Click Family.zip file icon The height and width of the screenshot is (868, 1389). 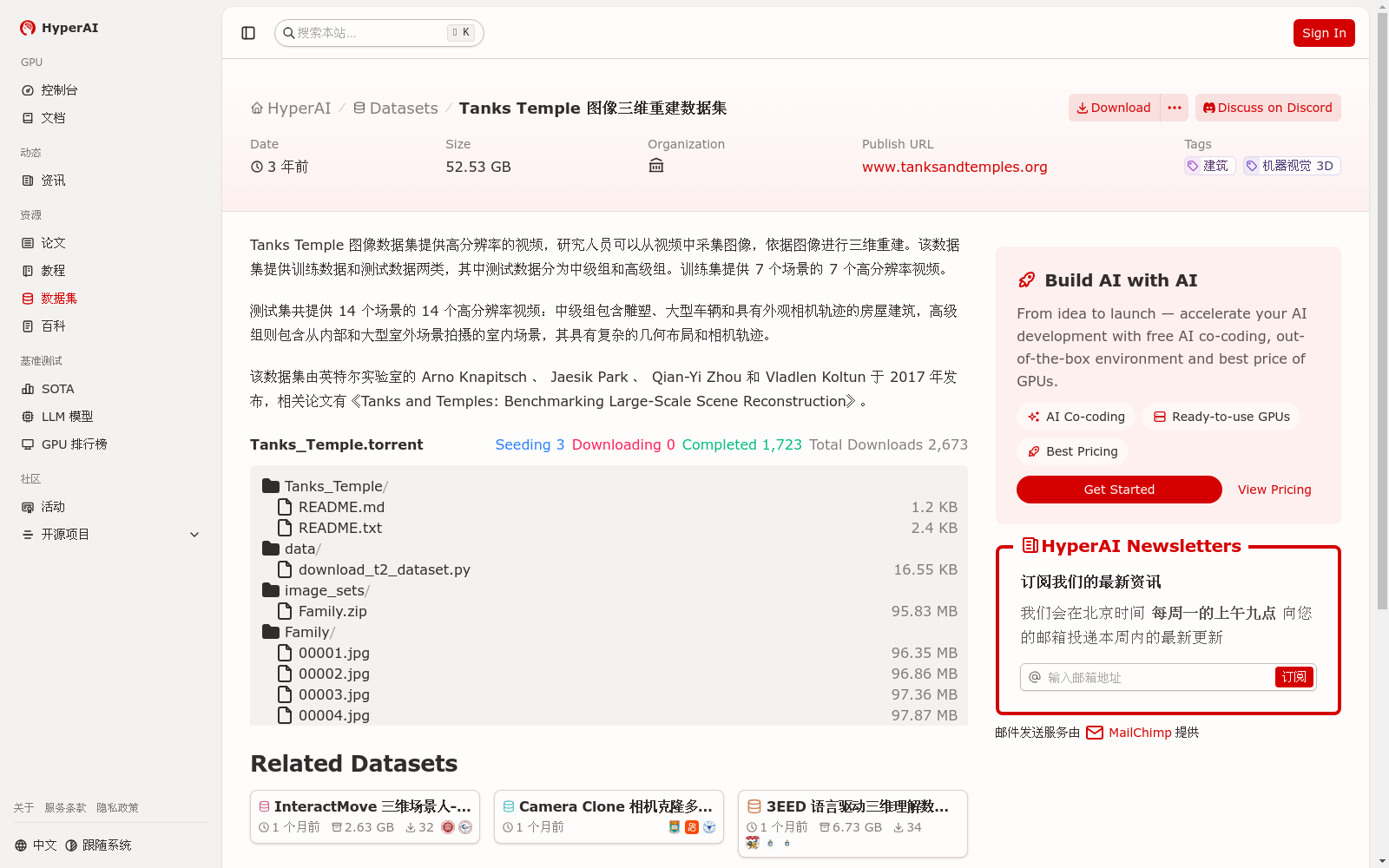click(x=285, y=611)
